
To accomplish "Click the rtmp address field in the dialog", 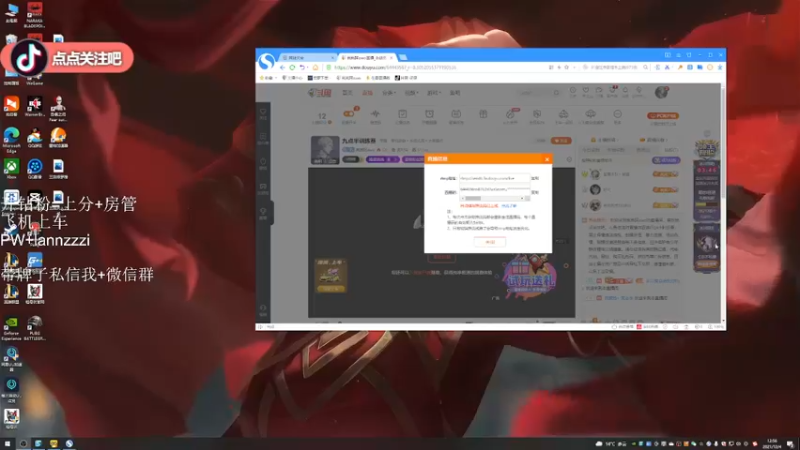I will click(494, 178).
